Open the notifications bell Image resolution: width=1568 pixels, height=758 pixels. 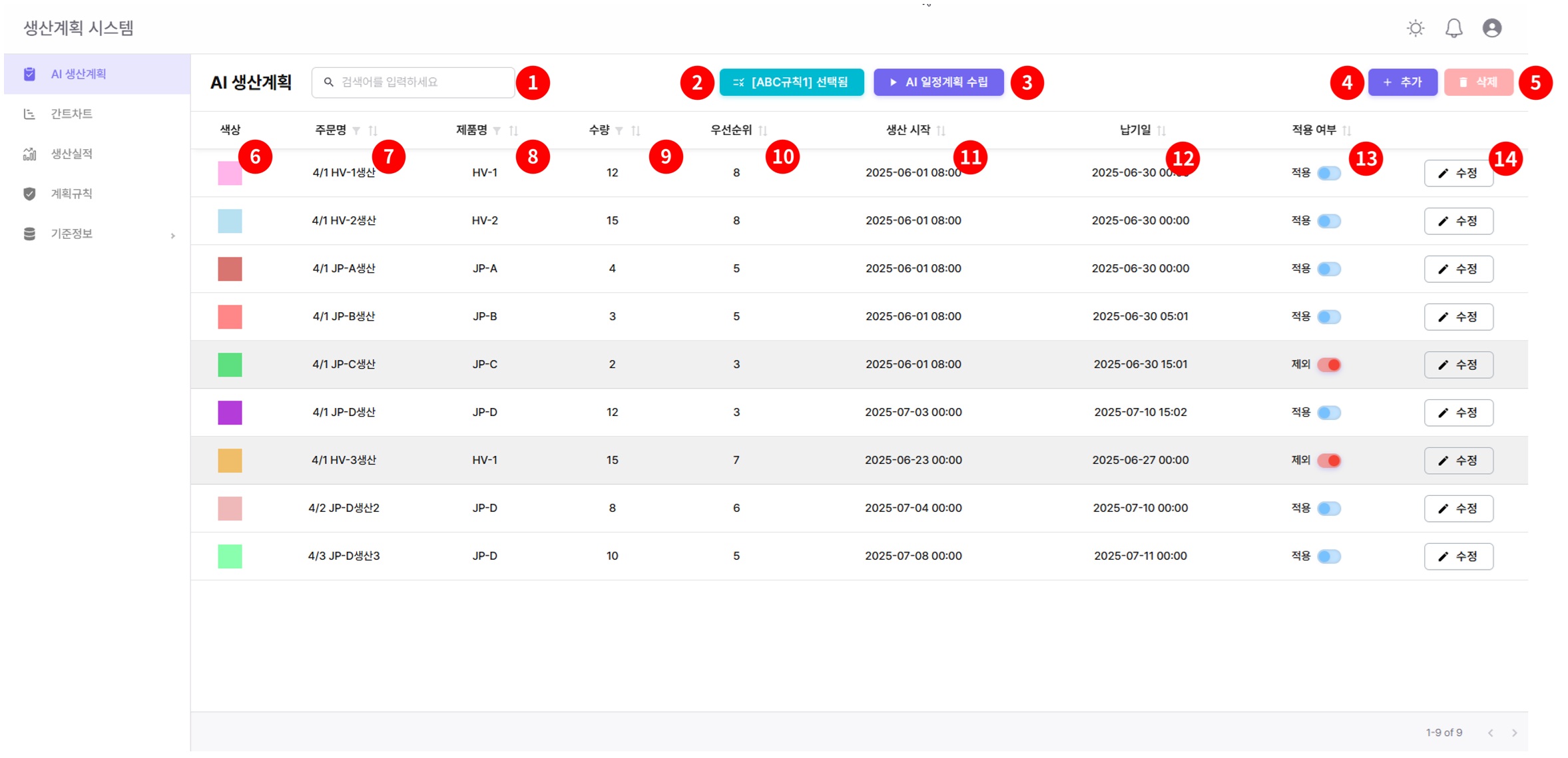1453,28
